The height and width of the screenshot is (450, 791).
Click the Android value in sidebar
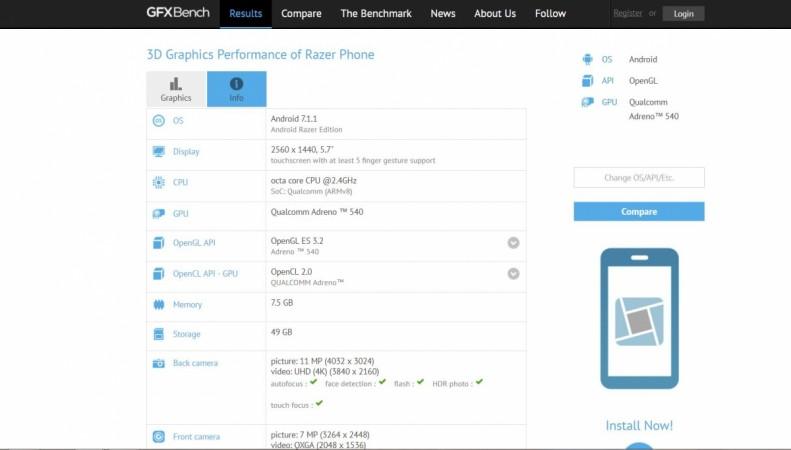tap(643, 60)
